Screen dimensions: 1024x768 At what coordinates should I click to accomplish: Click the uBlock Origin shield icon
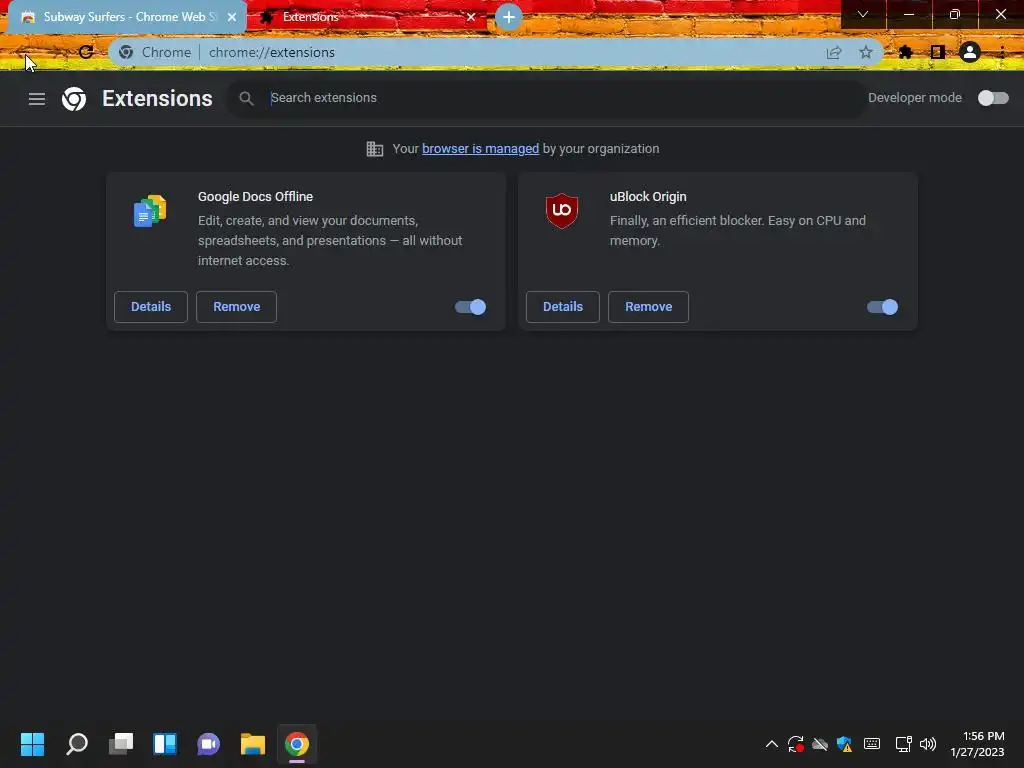562,210
